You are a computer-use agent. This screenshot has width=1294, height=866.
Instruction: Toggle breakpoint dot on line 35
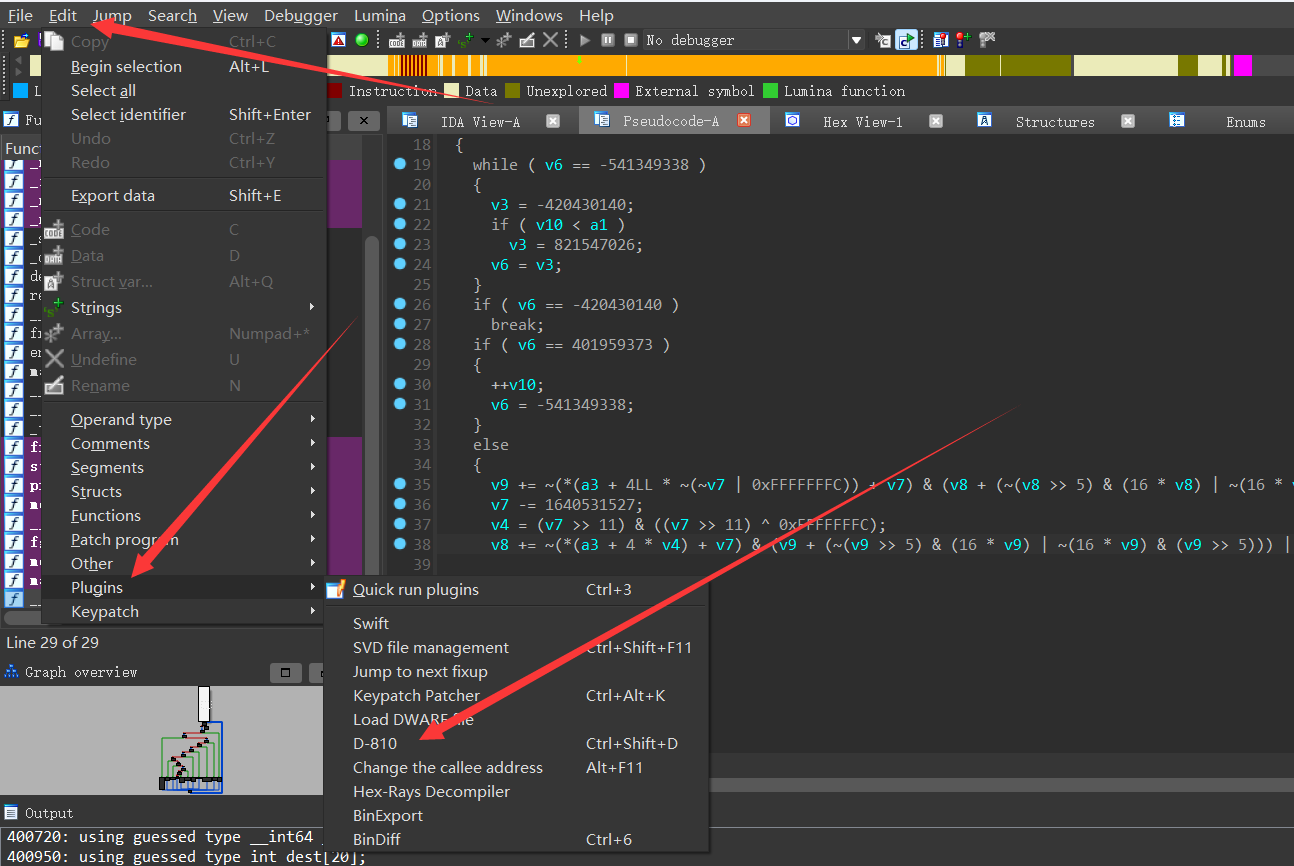400,484
